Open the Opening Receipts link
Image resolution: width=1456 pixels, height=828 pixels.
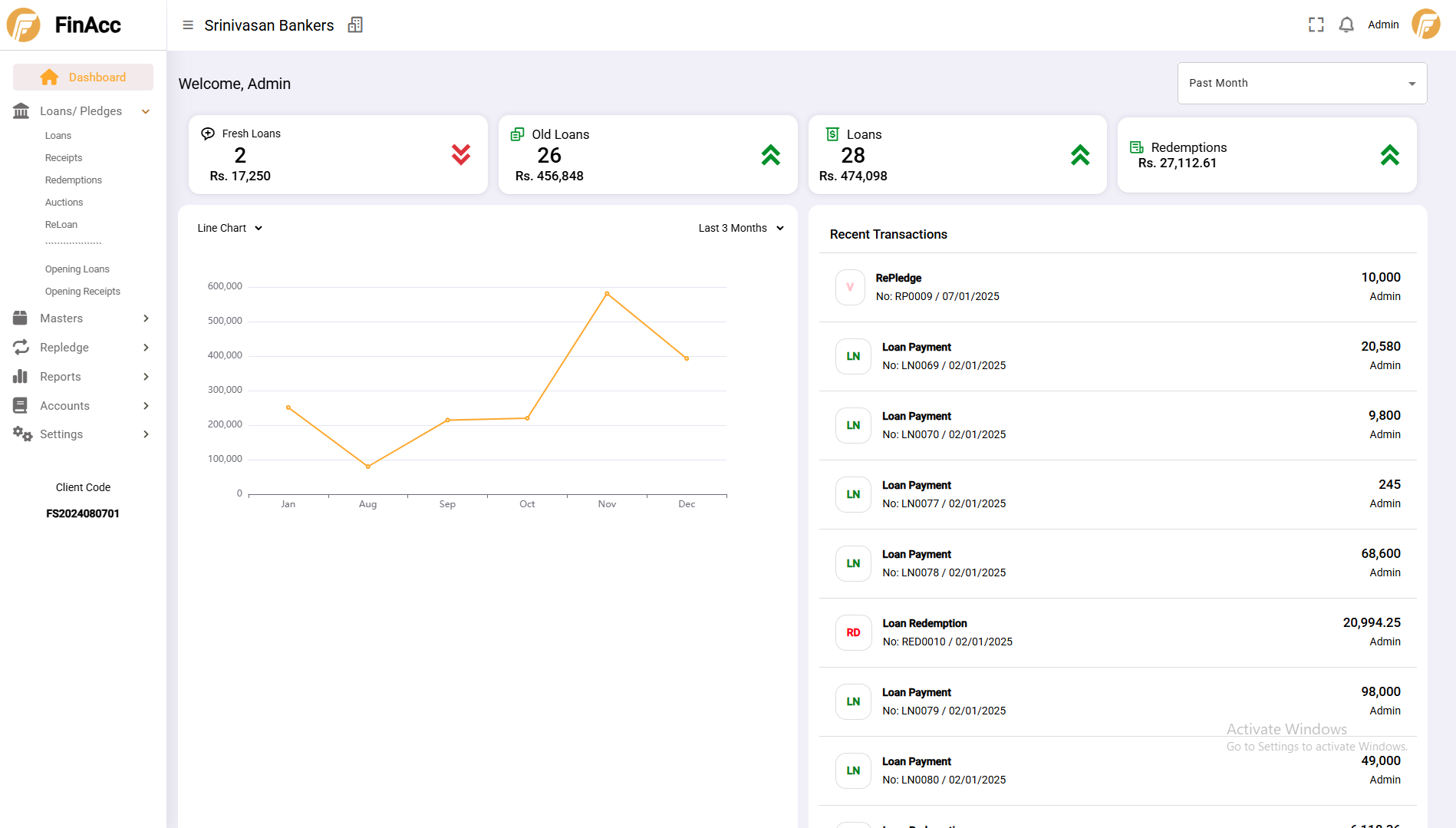click(x=83, y=292)
